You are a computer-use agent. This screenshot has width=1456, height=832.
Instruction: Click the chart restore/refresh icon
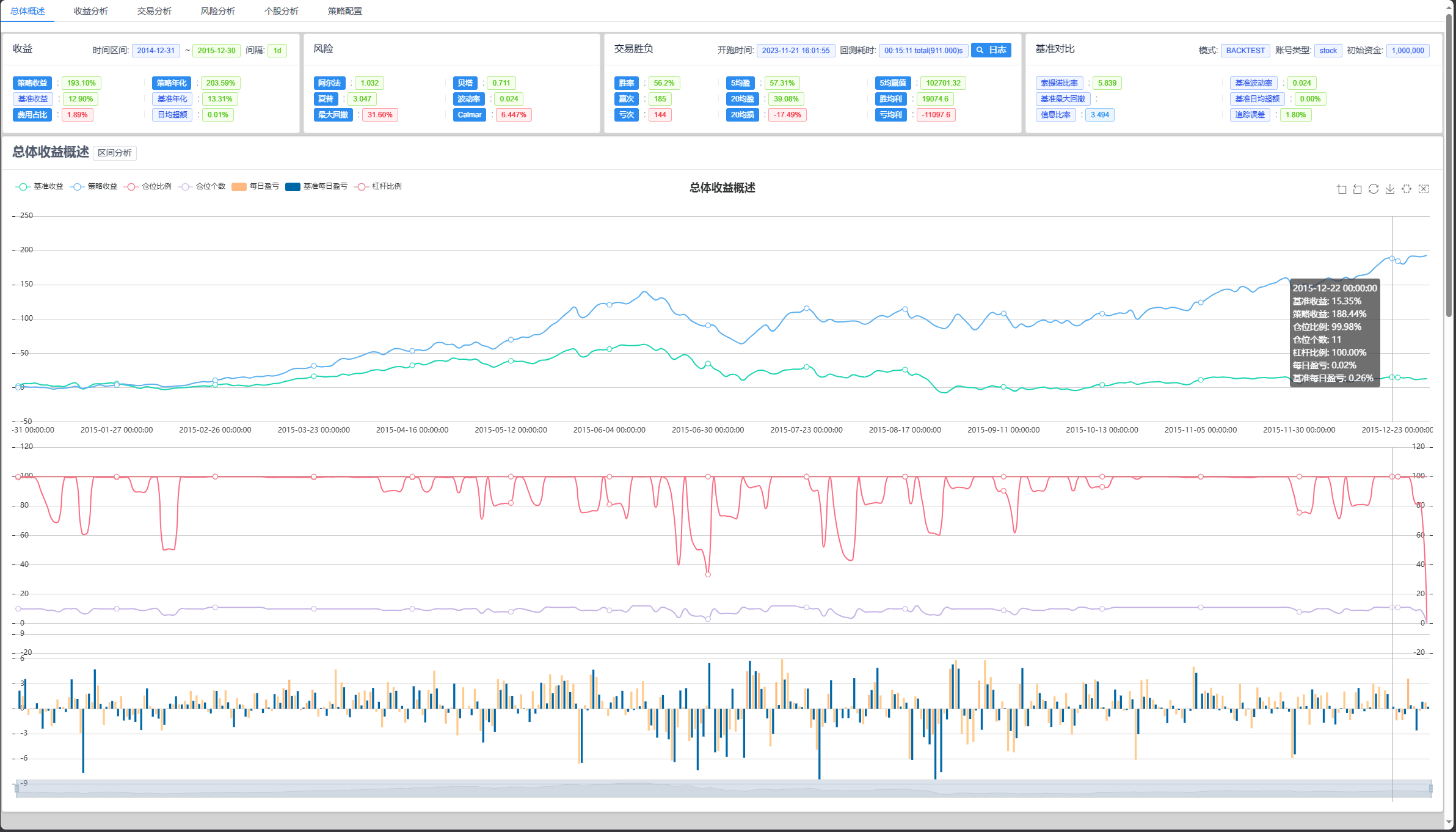pyautogui.click(x=1374, y=189)
